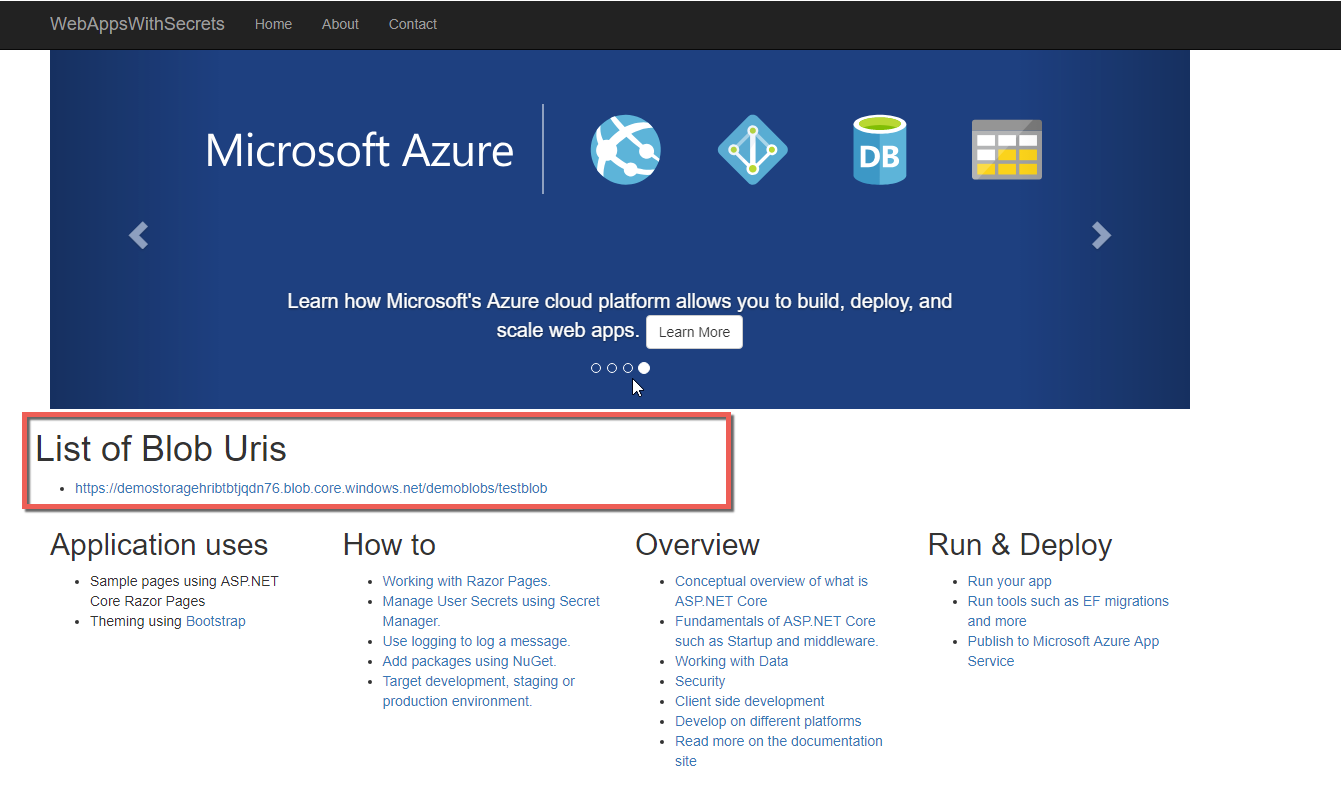Open Conceptual overview of ASP.NET Core link
Screen dimensions: 1342x789
point(771,591)
